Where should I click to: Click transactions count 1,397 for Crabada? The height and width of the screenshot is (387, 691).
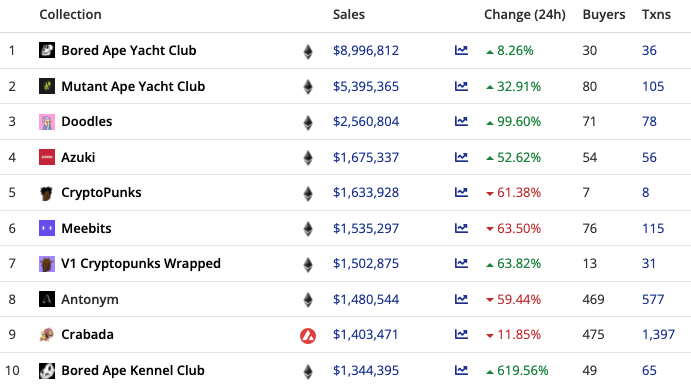click(x=658, y=334)
